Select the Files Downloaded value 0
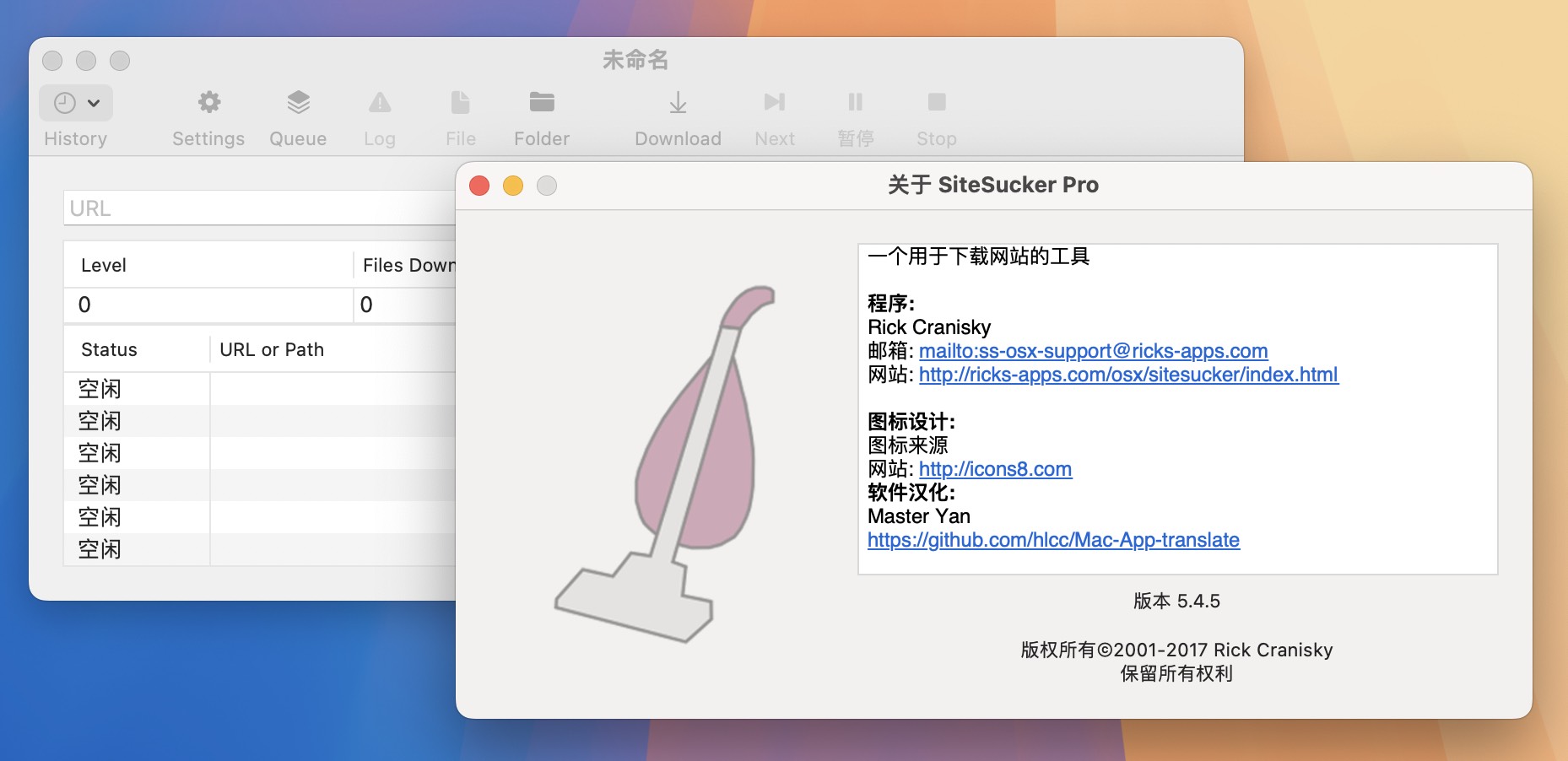The height and width of the screenshot is (761, 1568). pos(405,305)
